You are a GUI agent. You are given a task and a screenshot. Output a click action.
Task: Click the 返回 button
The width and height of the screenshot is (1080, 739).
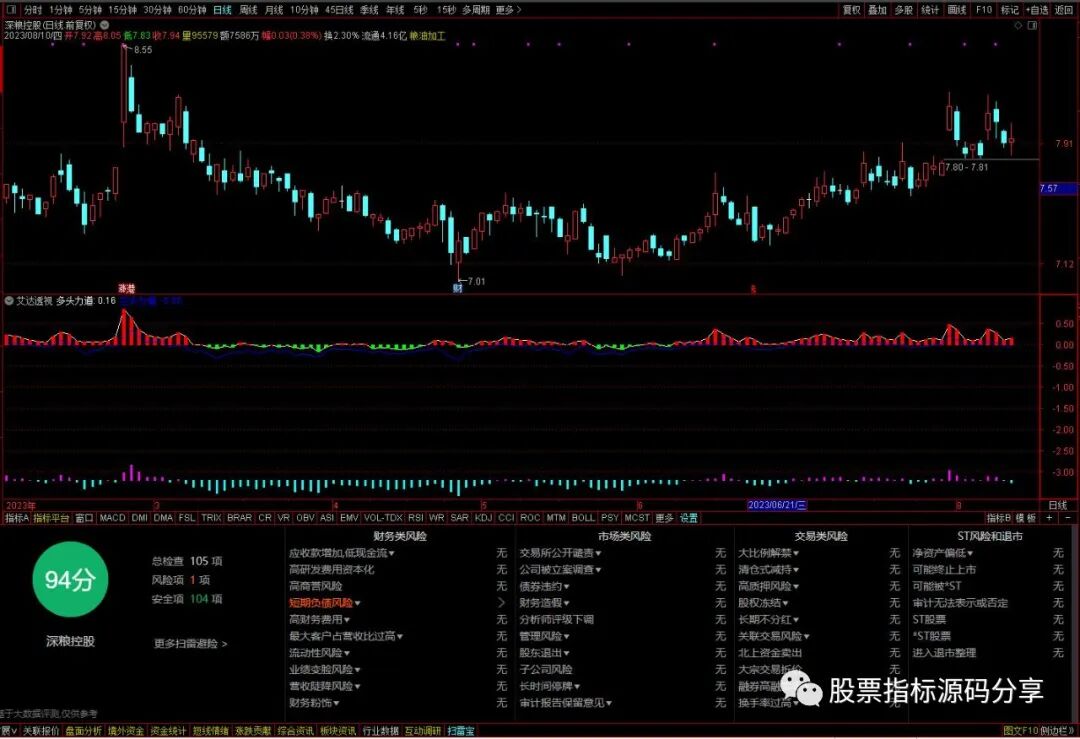(1063, 10)
